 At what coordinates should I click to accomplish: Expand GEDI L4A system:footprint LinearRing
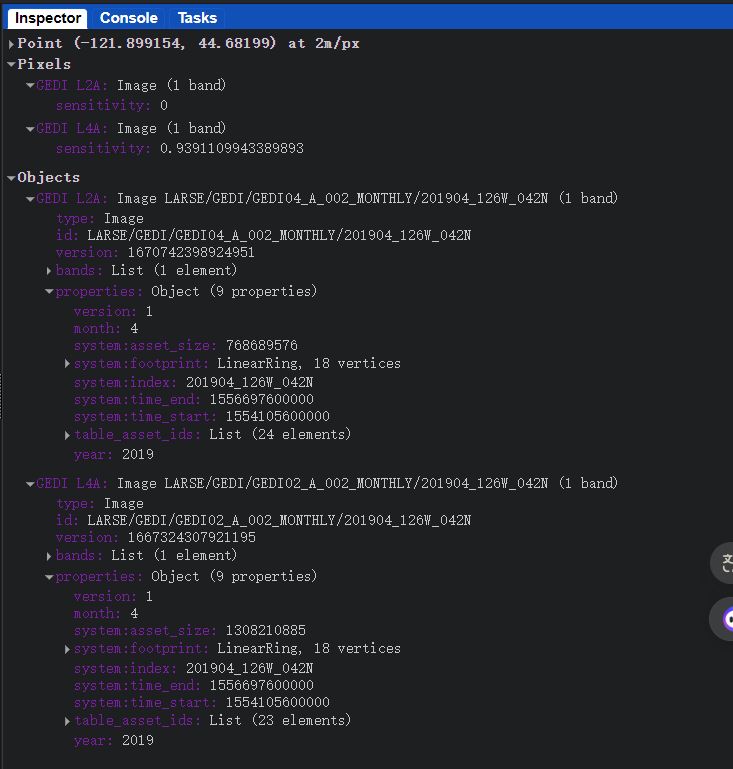67,649
